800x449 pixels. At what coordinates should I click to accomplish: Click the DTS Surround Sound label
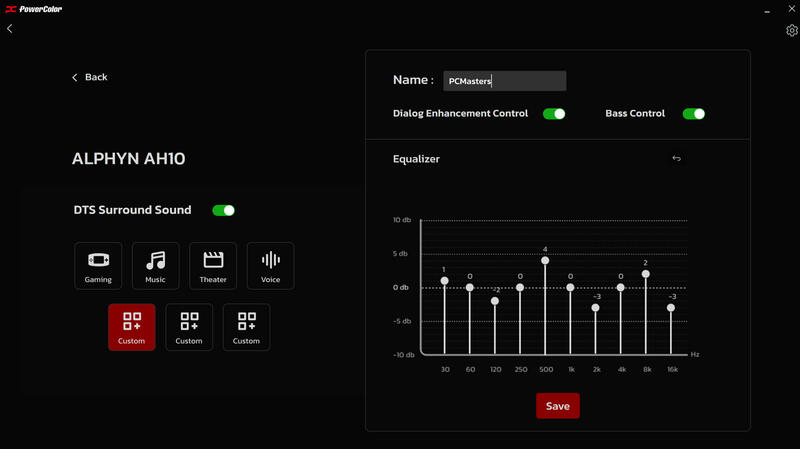[x=133, y=210]
